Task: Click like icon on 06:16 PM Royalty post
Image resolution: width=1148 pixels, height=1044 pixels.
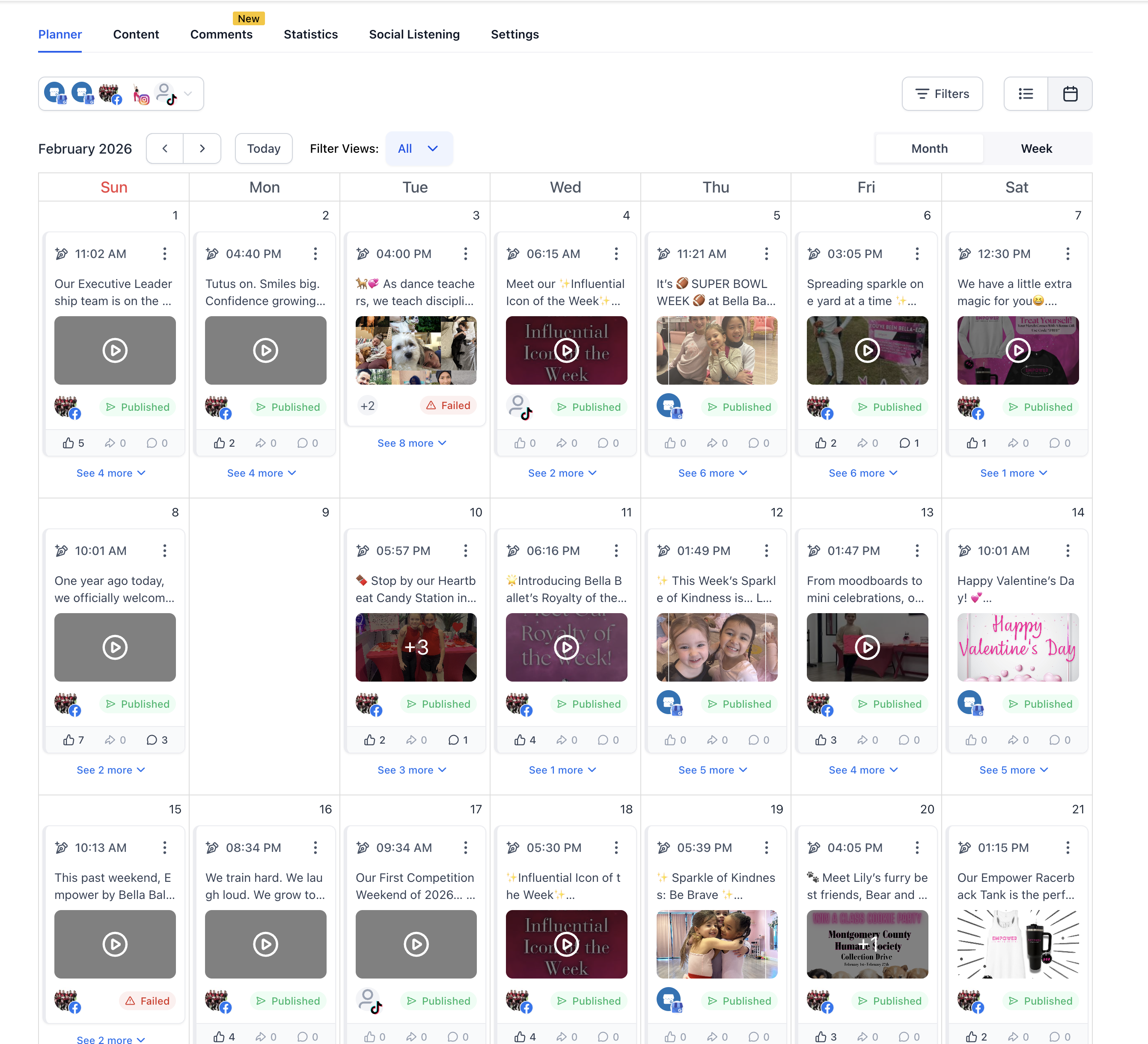Action: coord(520,740)
